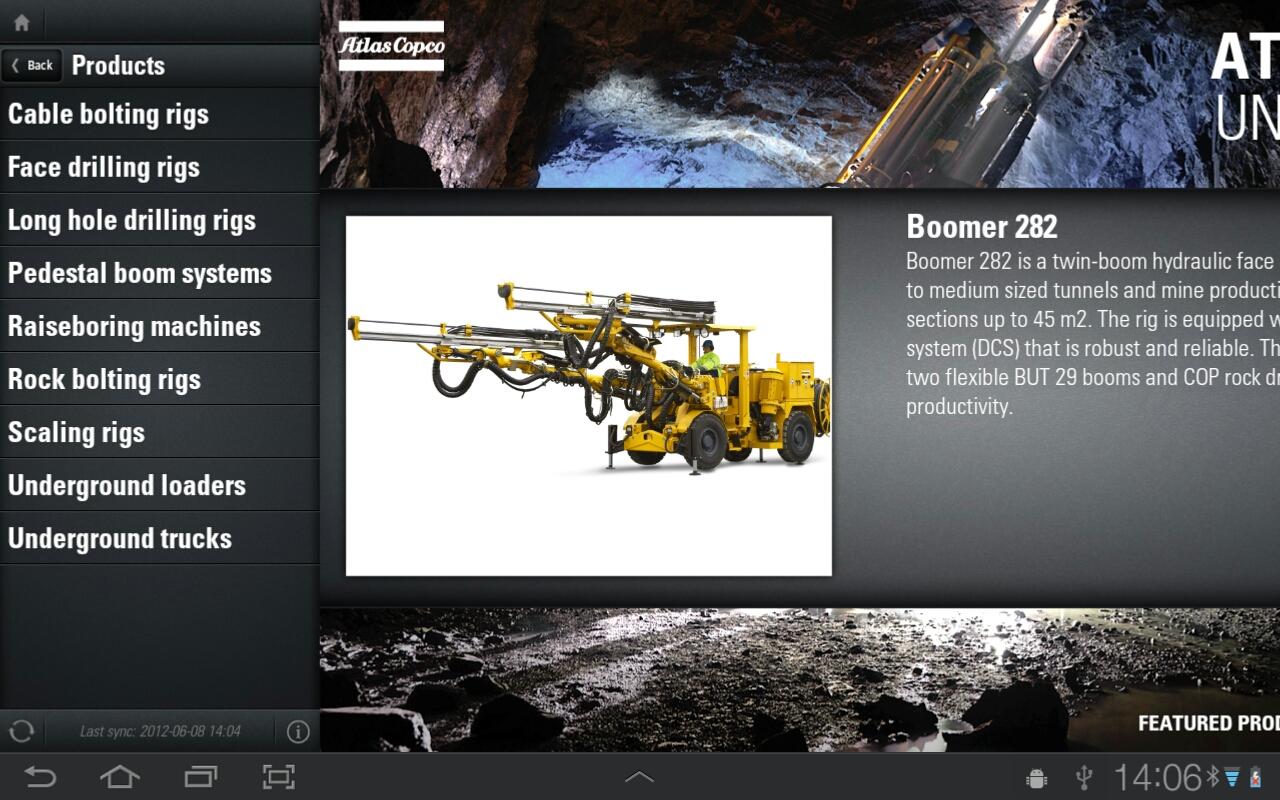Tap the USB connection status icon
This screenshot has width=1280, height=800.
click(x=1083, y=777)
